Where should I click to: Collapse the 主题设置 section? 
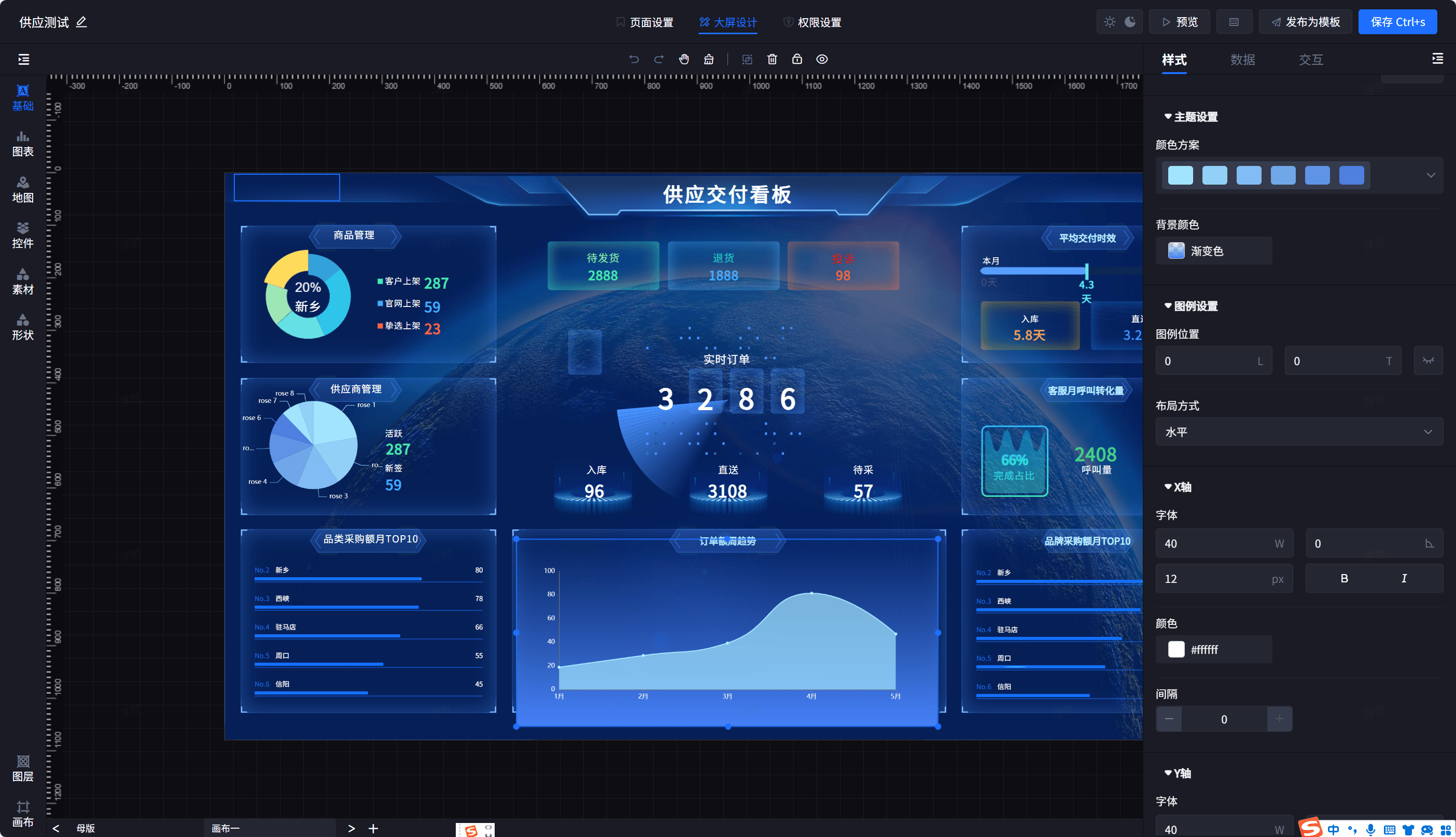click(1191, 117)
